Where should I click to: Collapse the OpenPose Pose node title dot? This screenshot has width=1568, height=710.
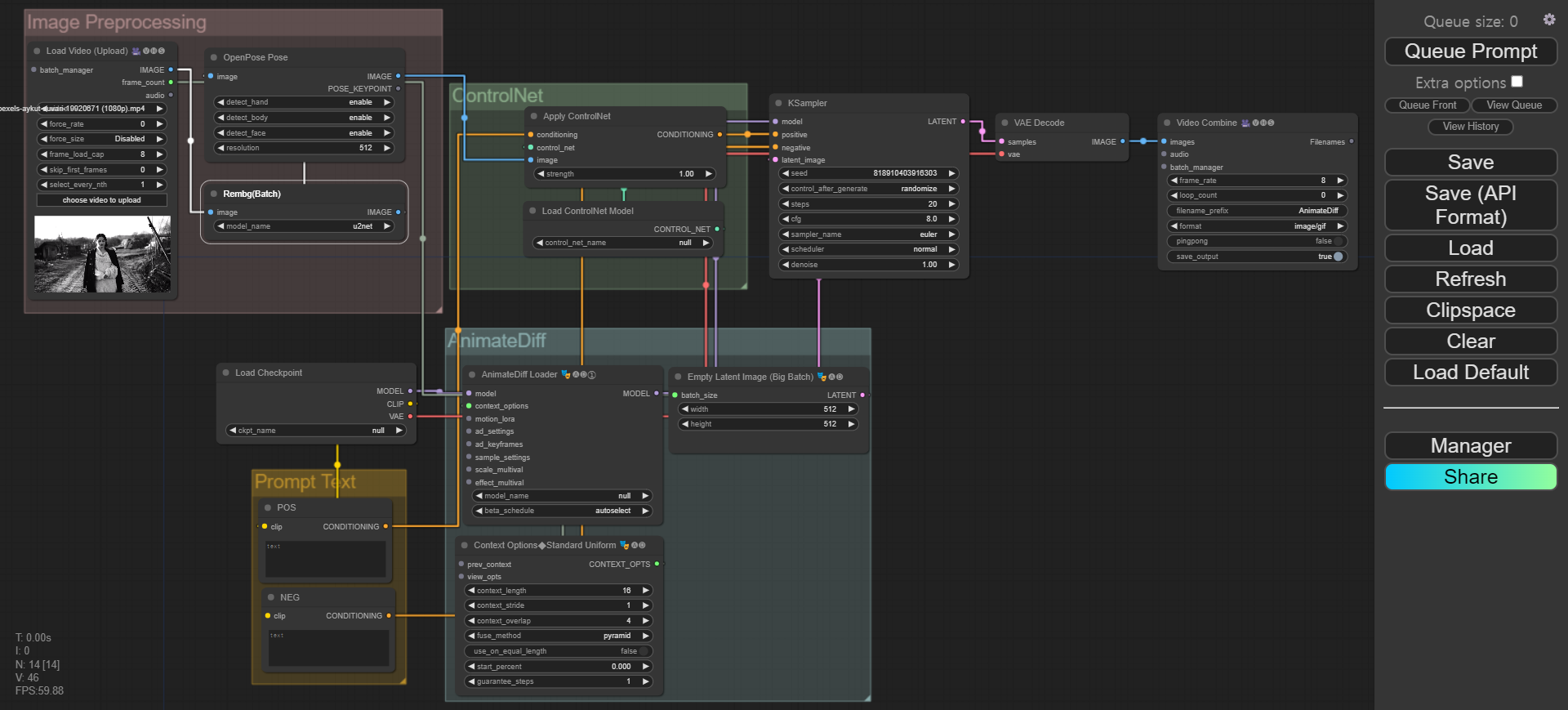coord(214,58)
